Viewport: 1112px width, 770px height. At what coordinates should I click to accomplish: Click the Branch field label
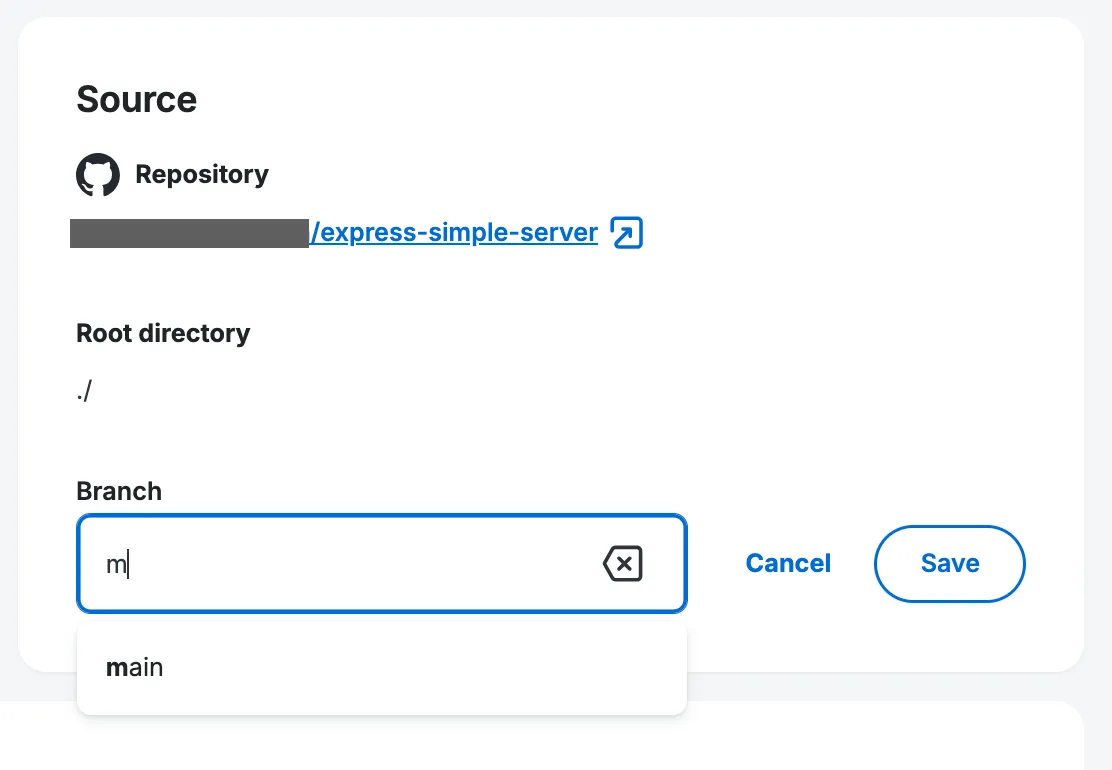(119, 491)
